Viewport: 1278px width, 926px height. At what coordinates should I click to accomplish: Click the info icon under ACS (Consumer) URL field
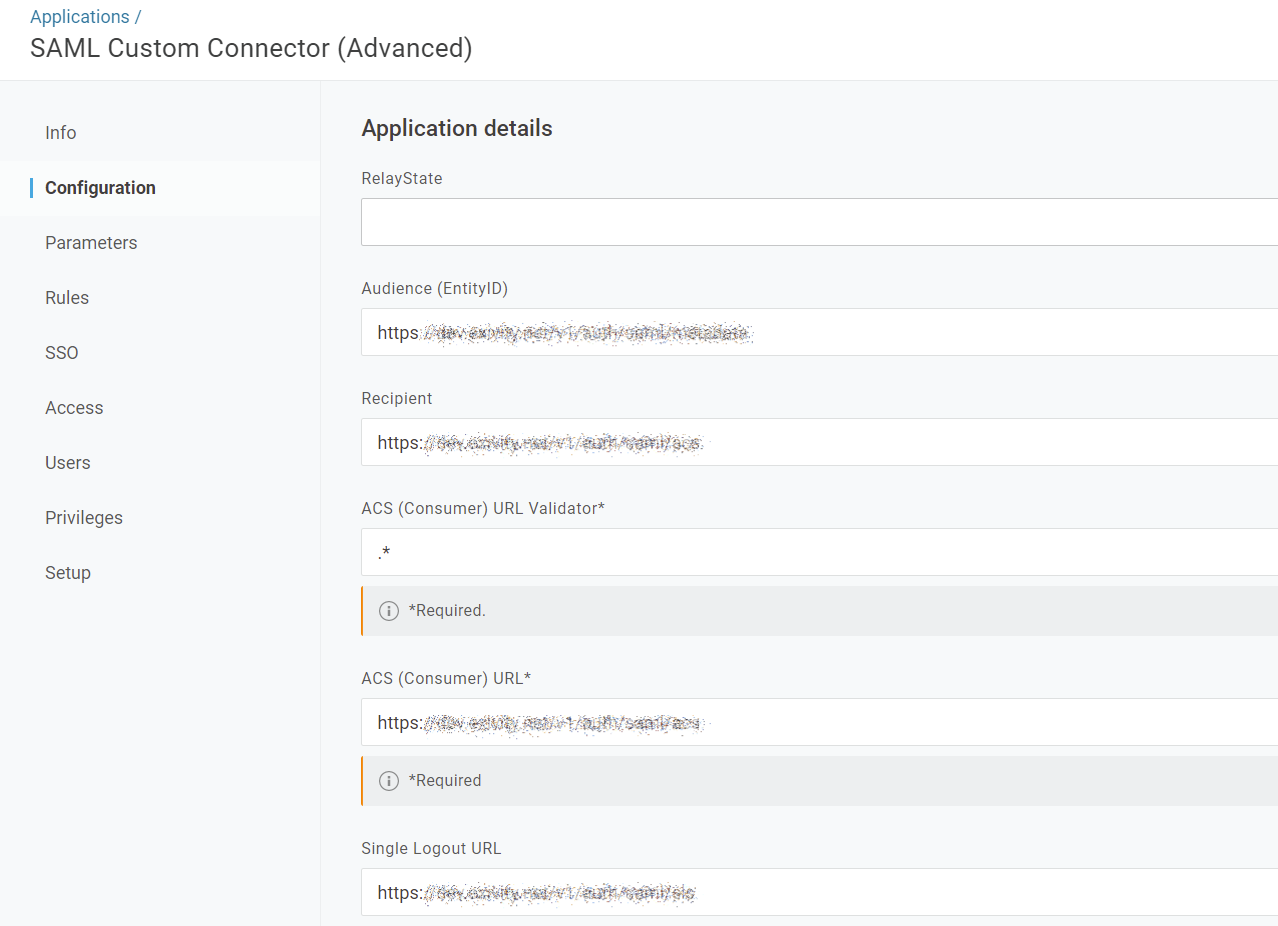[389, 781]
